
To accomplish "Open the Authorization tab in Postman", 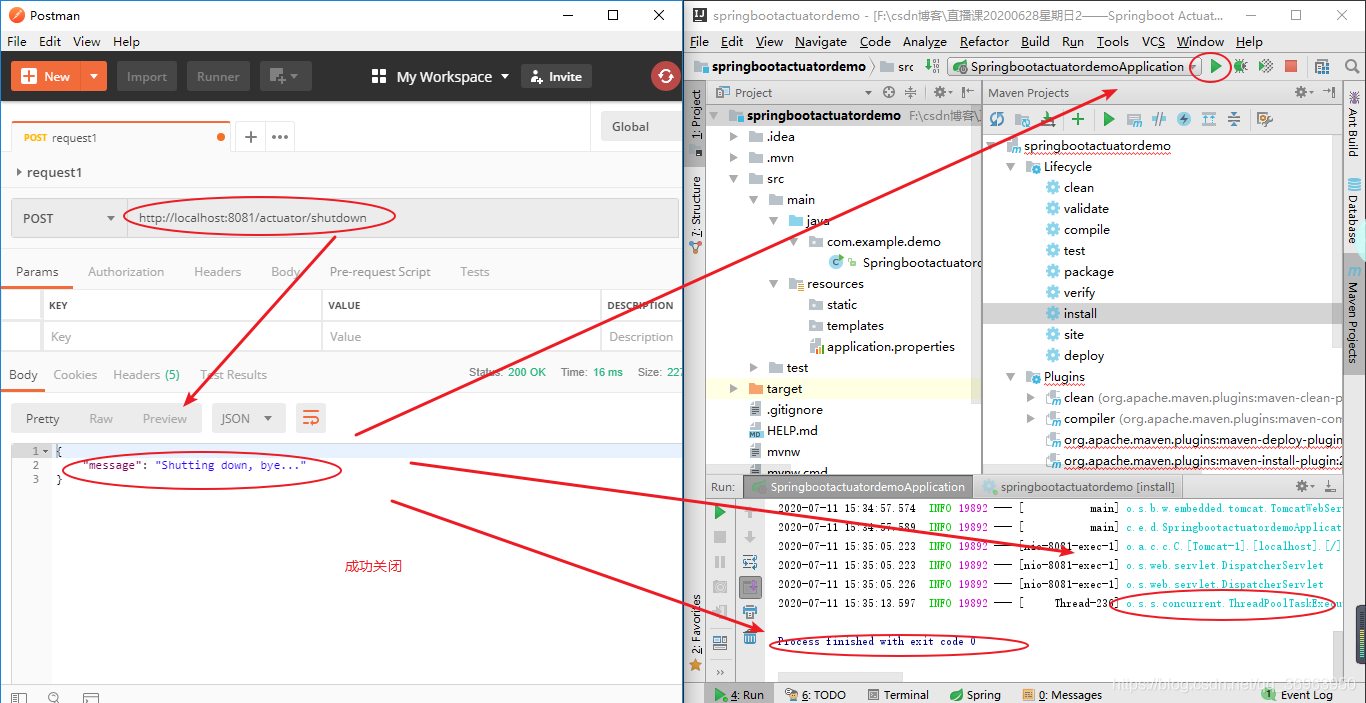I will [126, 271].
